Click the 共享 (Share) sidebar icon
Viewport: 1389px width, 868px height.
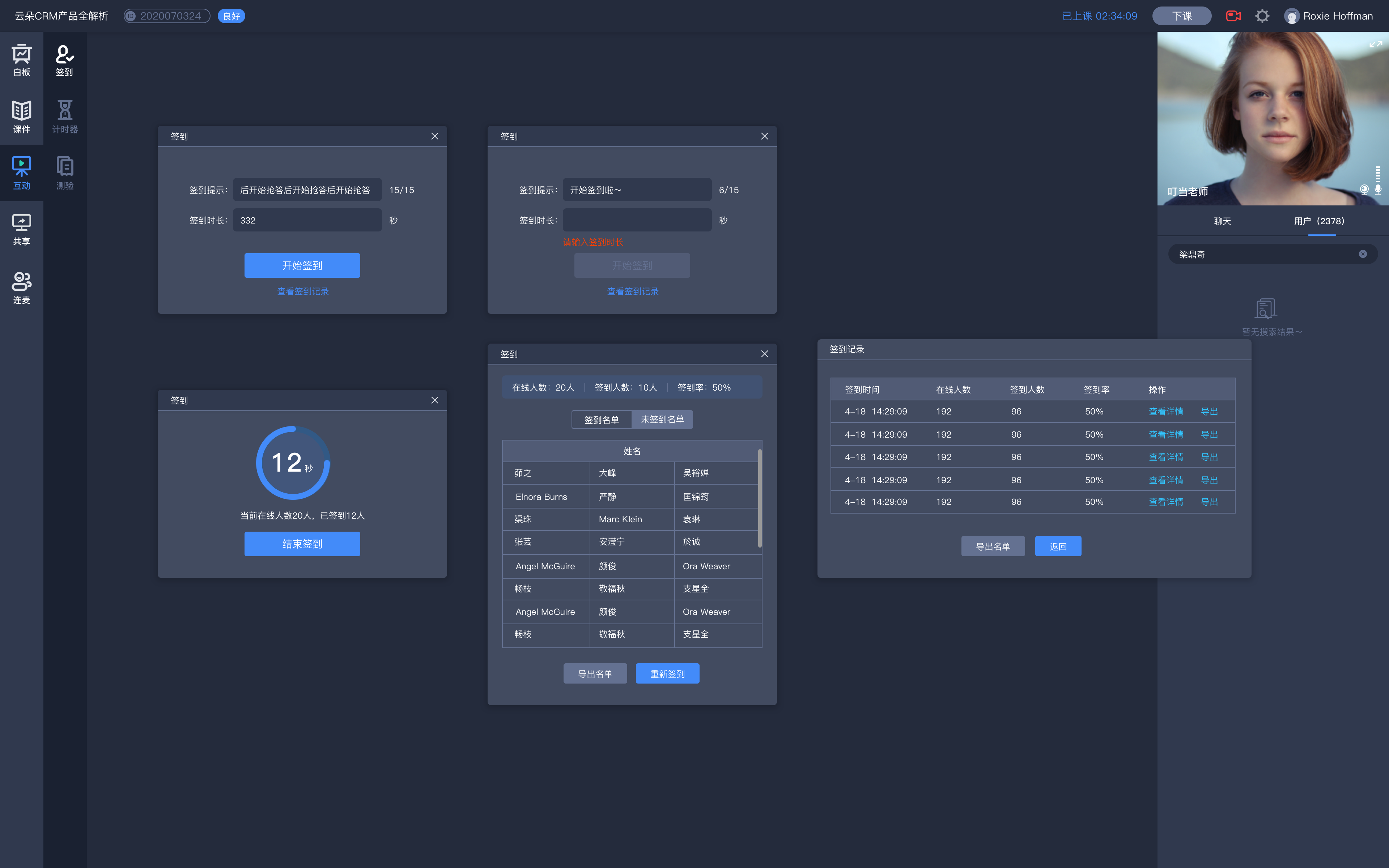(22, 228)
